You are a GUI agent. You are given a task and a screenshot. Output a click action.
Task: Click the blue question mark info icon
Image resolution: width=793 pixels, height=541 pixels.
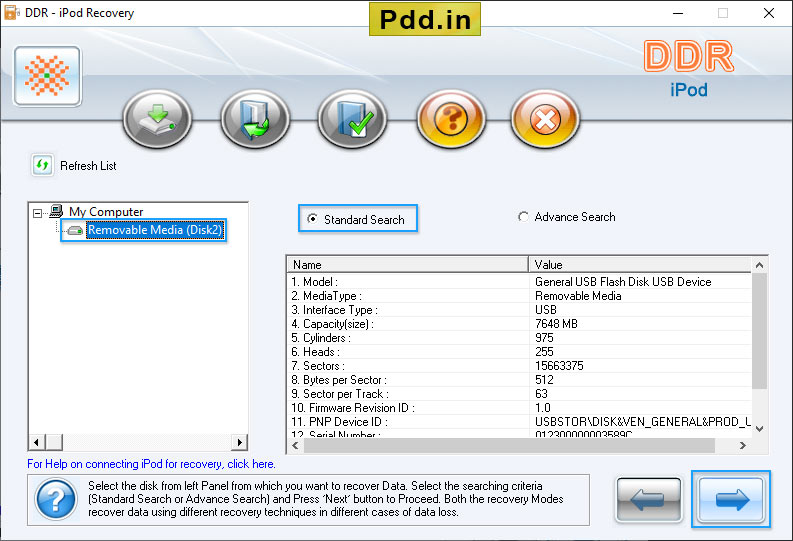[x=56, y=500]
